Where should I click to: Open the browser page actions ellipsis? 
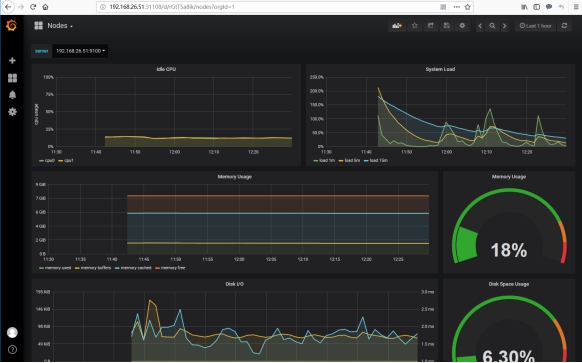pyautogui.click(x=457, y=7)
